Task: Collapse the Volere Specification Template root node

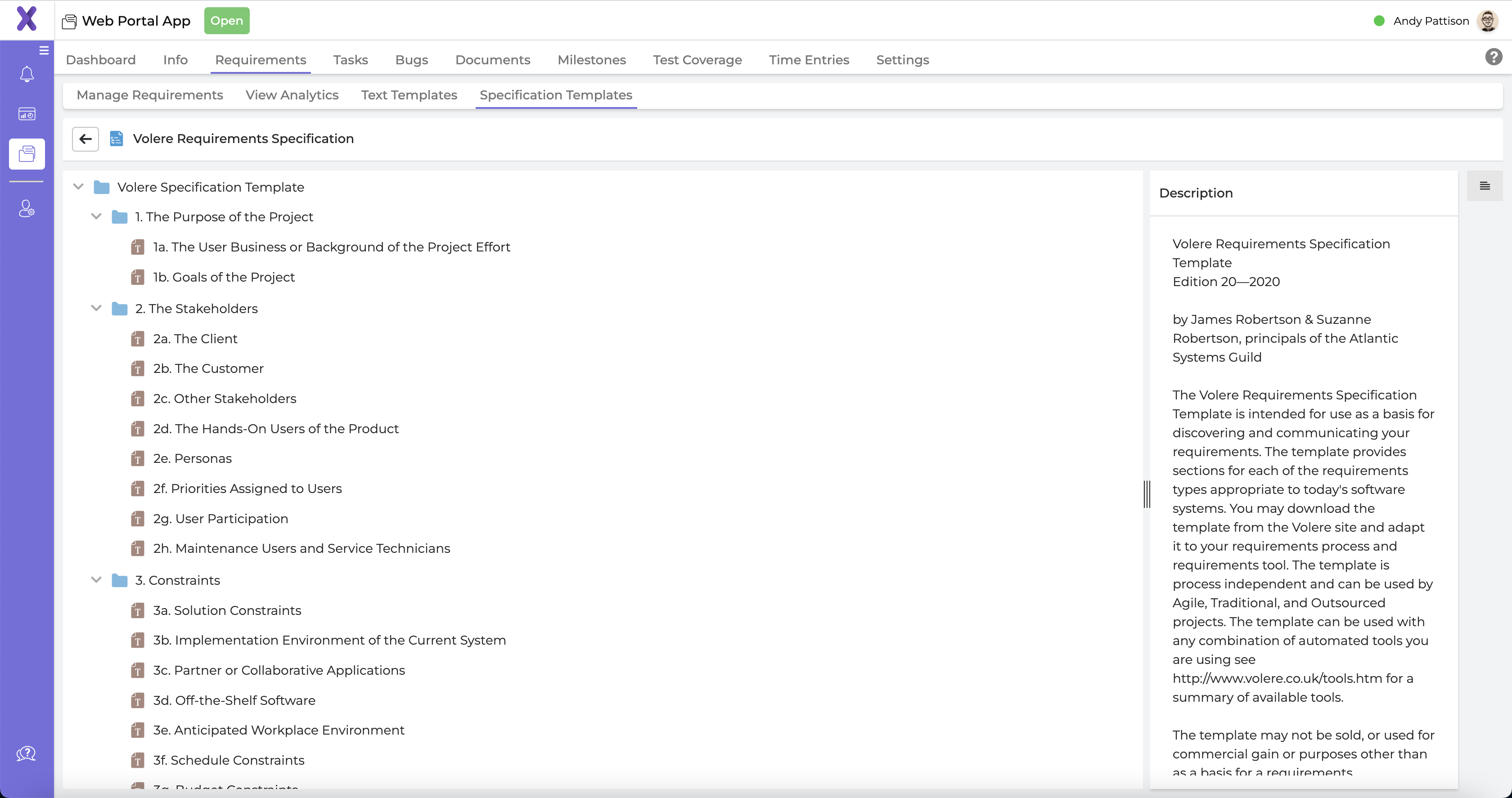Action: tap(78, 187)
